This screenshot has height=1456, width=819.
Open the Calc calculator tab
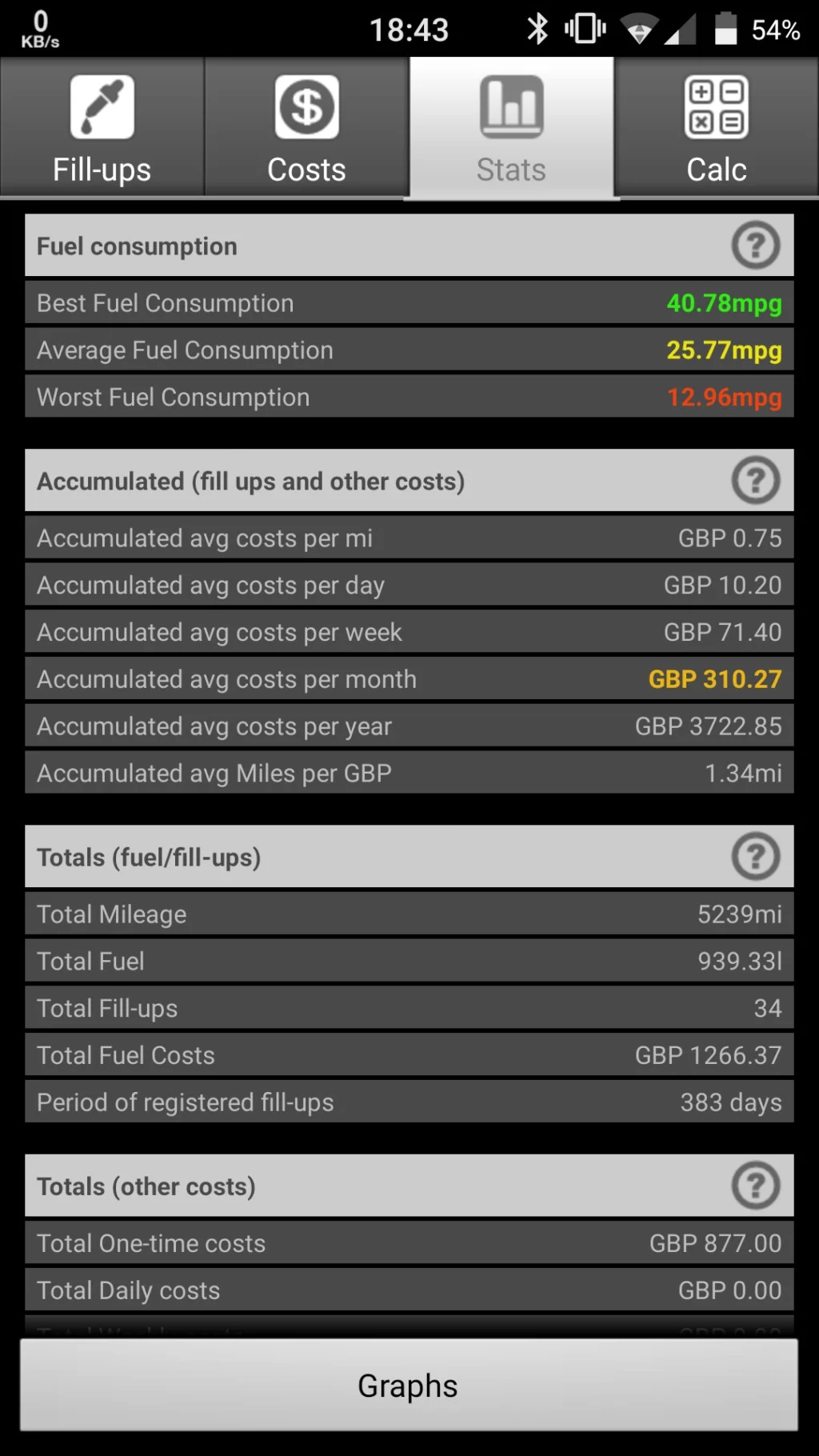[717, 126]
